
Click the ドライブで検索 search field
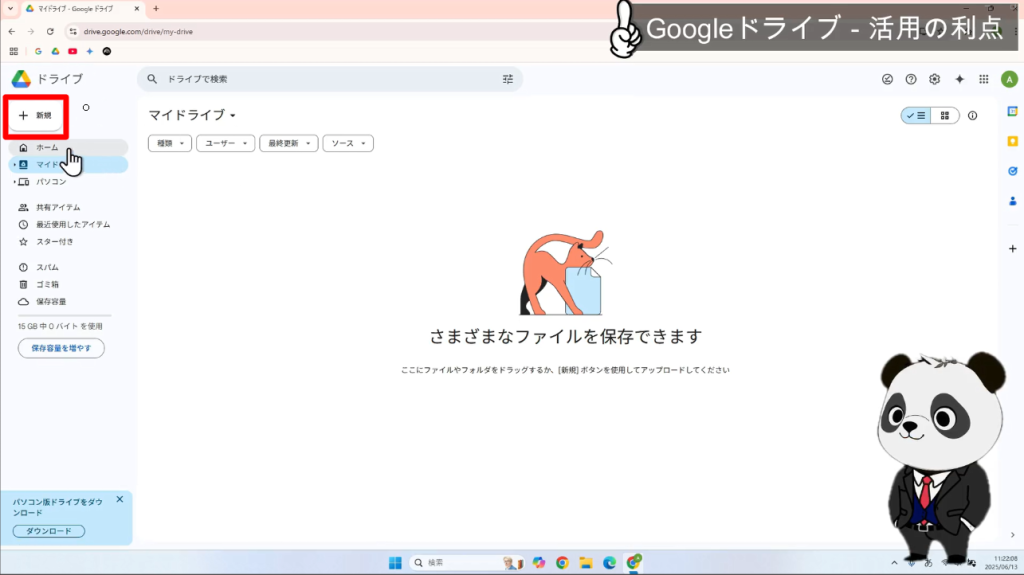330,79
